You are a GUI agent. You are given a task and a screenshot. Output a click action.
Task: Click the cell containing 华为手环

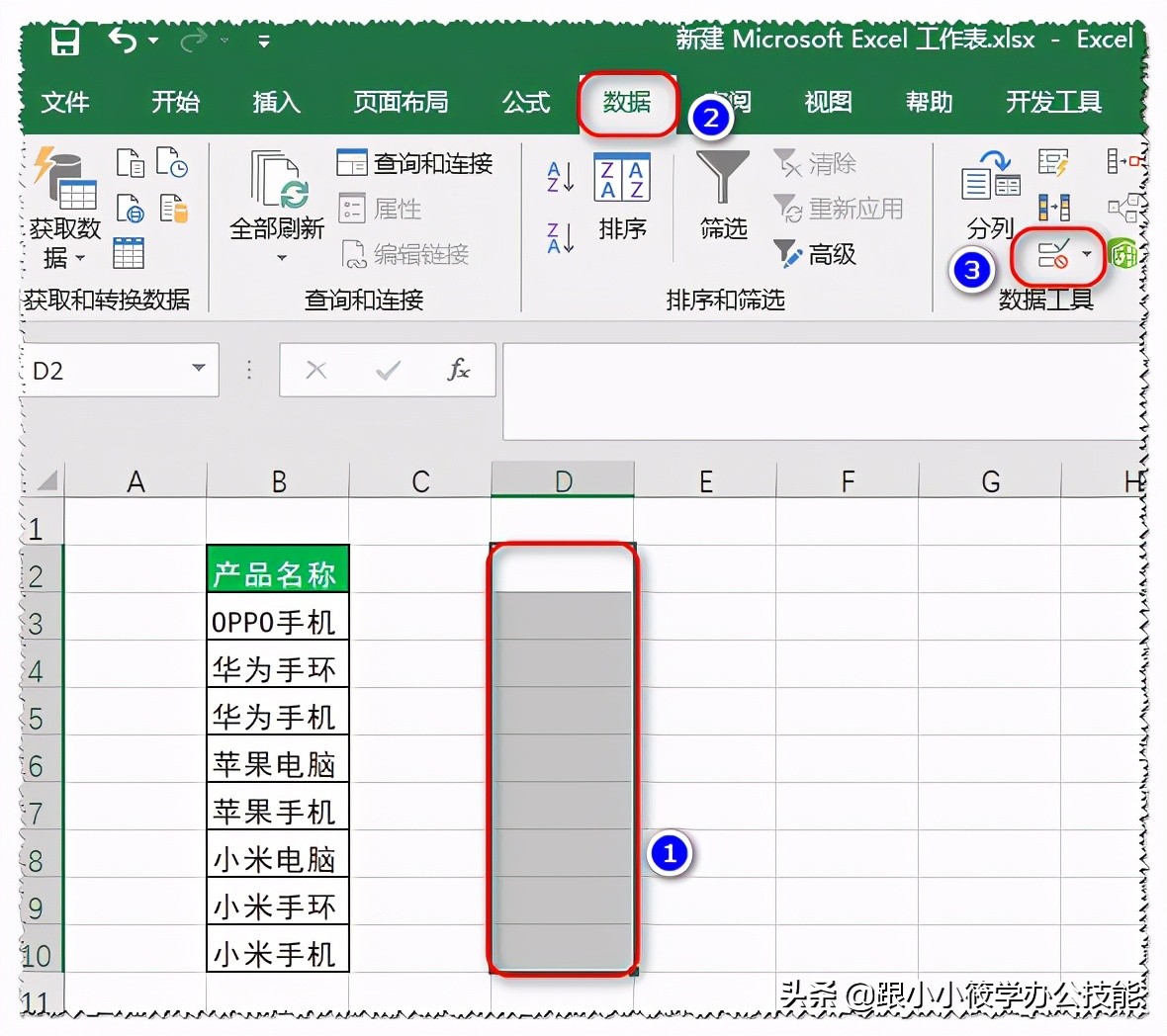278,664
